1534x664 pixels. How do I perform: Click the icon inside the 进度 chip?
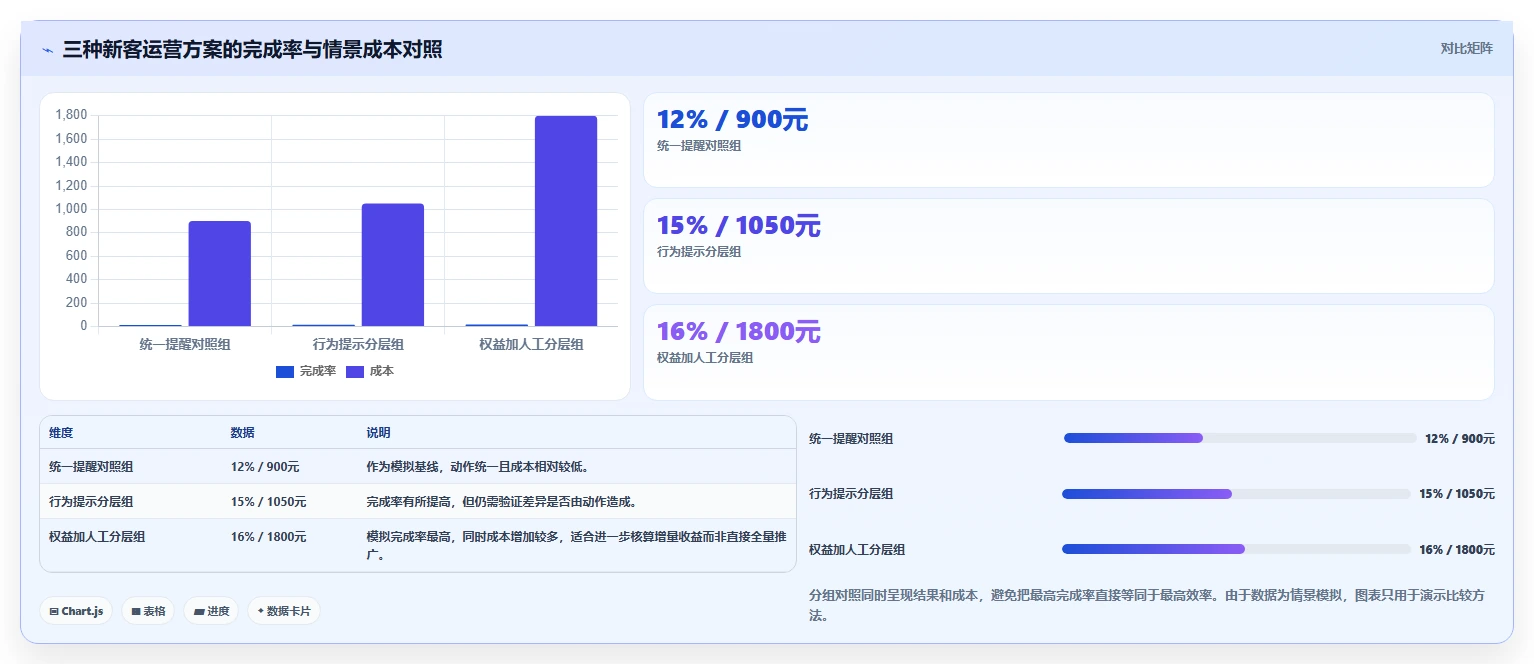click(199, 611)
